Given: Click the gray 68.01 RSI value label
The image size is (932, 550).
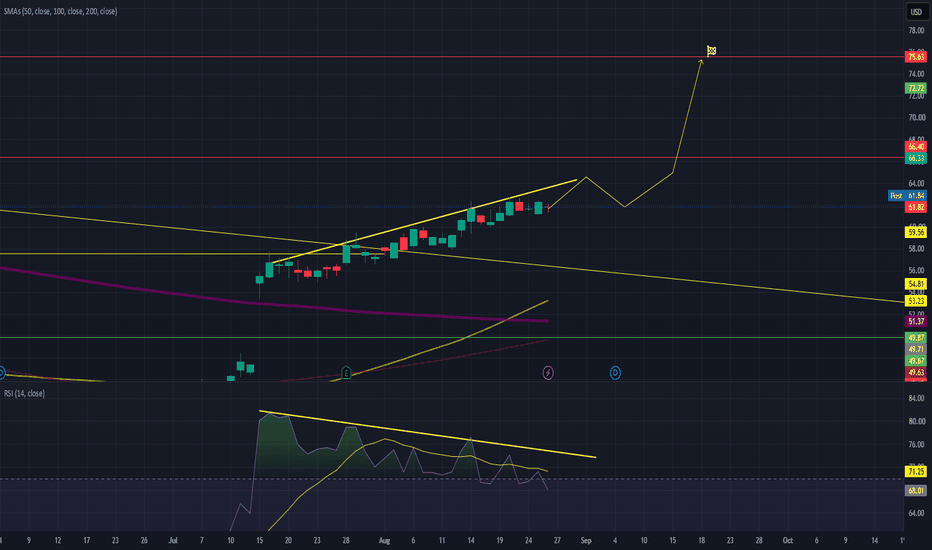Looking at the screenshot, I should (915, 491).
